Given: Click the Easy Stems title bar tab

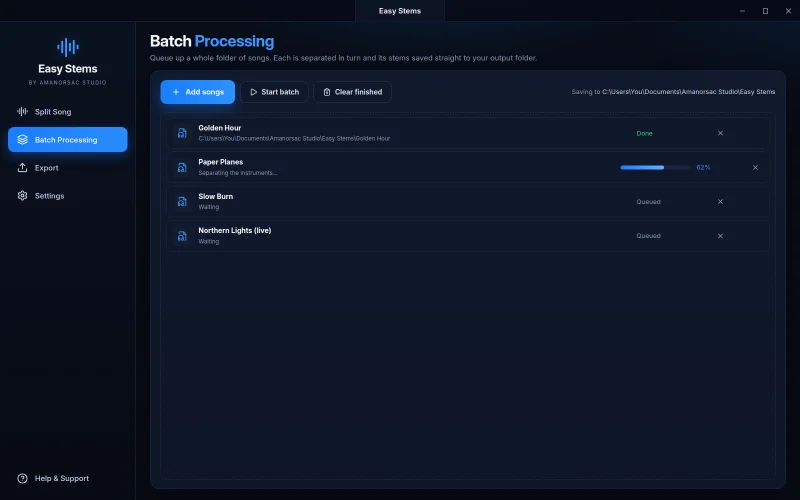Looking at the screenshot, I should point(399,11).
